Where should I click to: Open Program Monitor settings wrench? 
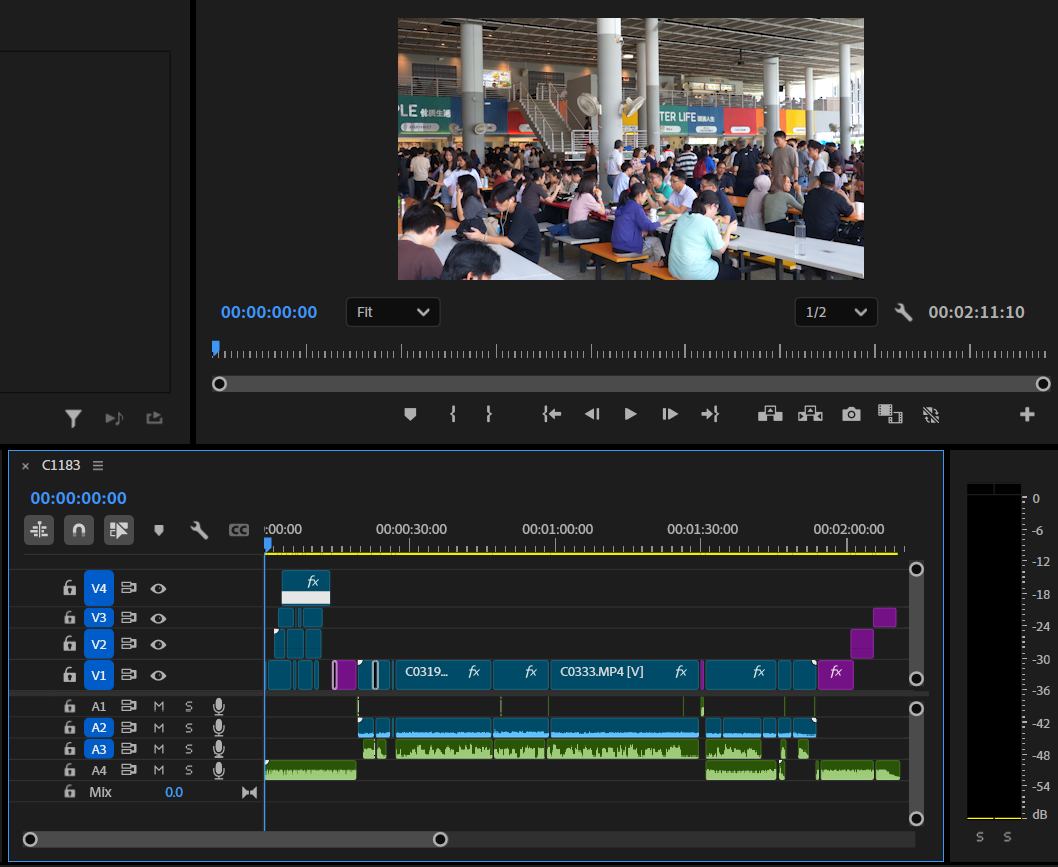click(903, 312)
